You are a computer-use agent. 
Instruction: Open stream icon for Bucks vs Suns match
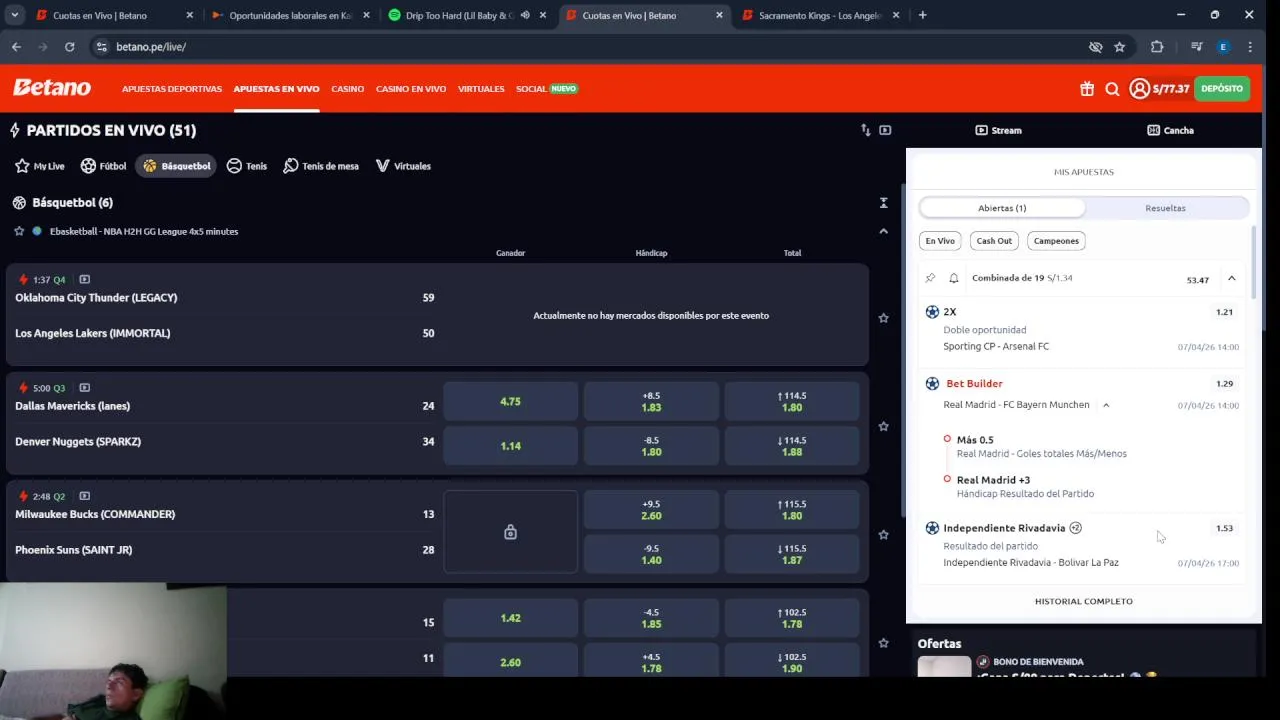coord(84,496)
